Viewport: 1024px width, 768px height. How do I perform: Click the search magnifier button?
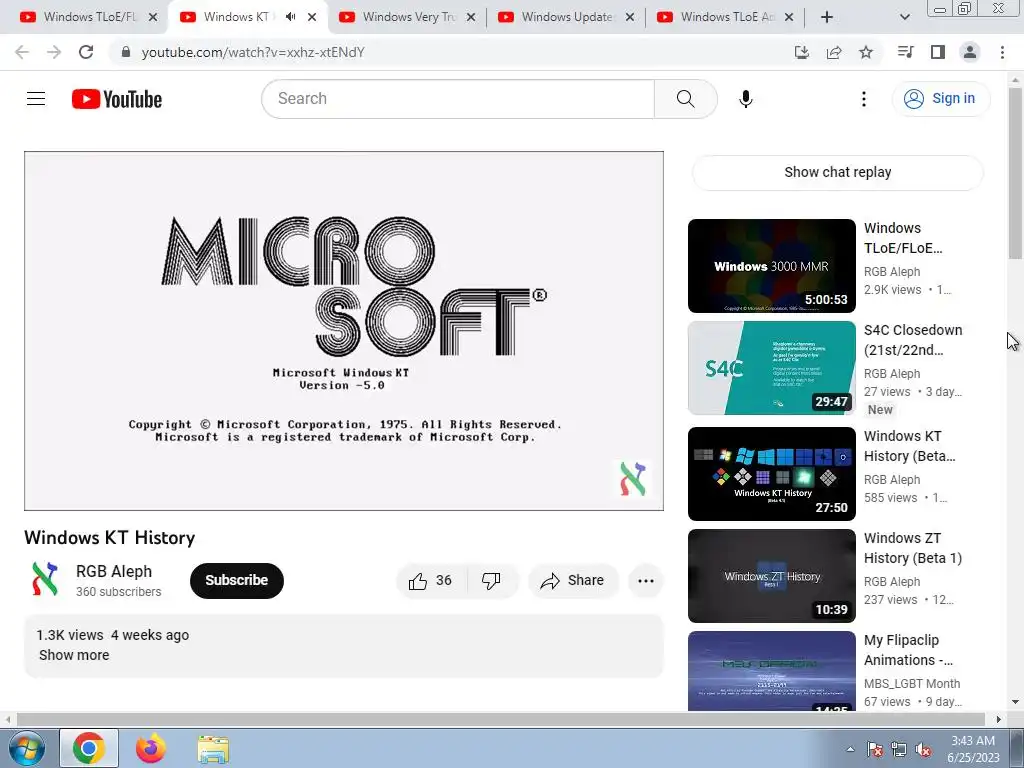click(686, 99)
